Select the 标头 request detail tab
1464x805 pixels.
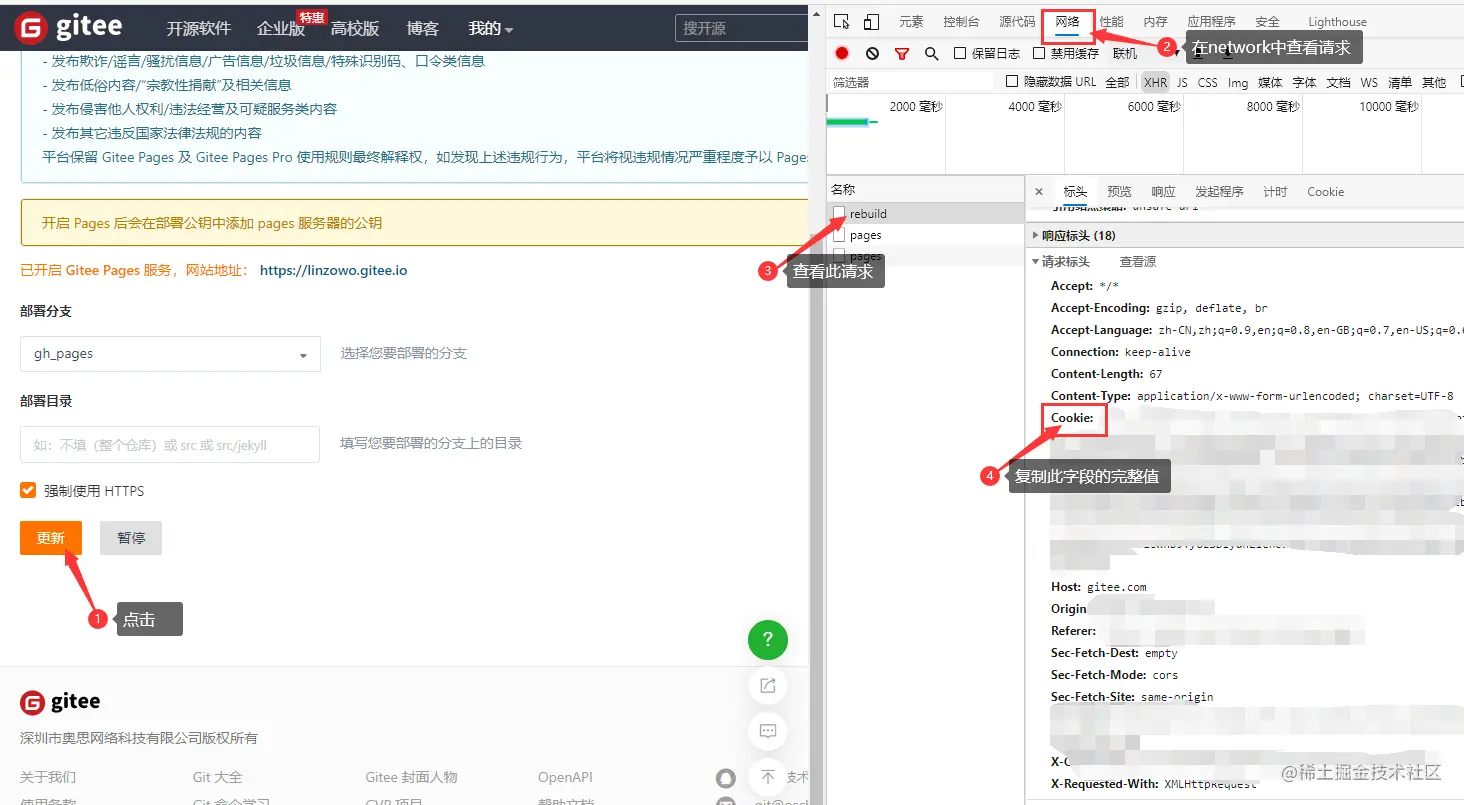[1075, 192]
